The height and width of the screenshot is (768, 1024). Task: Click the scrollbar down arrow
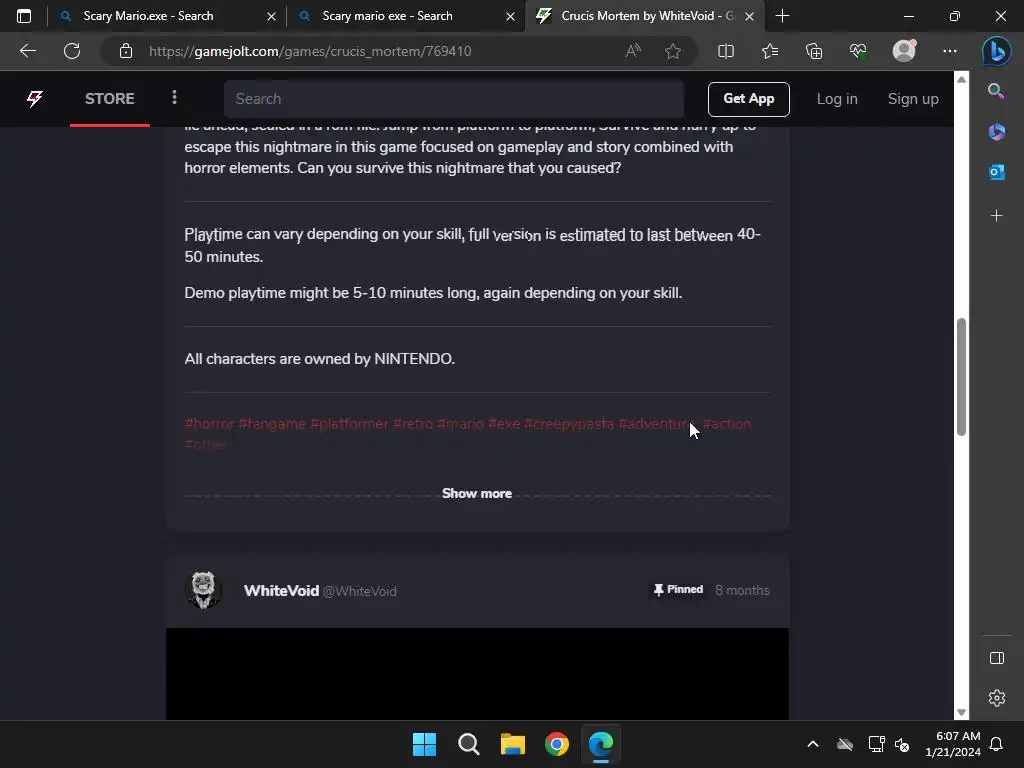[961, 712]
